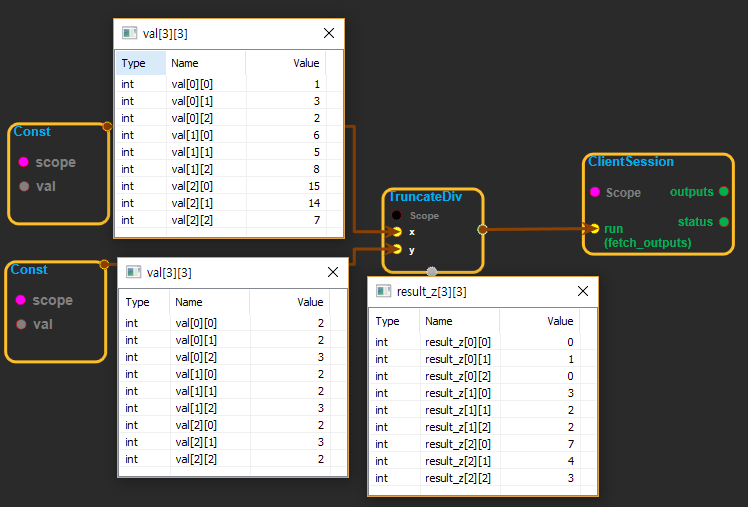The image size is (748, 507).
Task: Click the val pin on top Const node
Action: (x=24, y=186)
